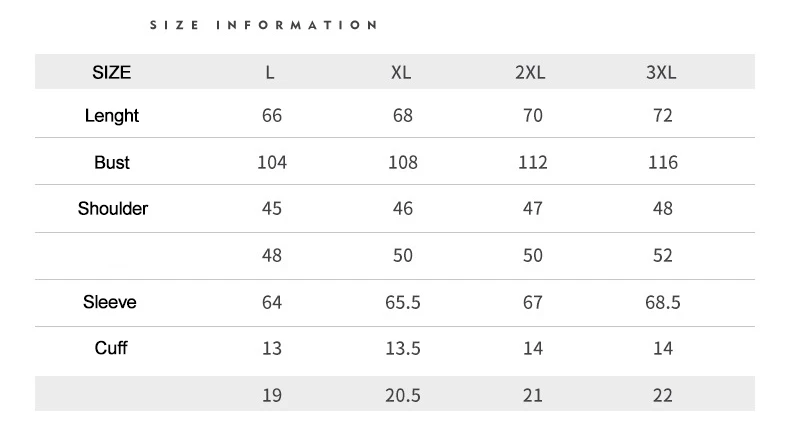Select the Lenght row label

point(111,115)
